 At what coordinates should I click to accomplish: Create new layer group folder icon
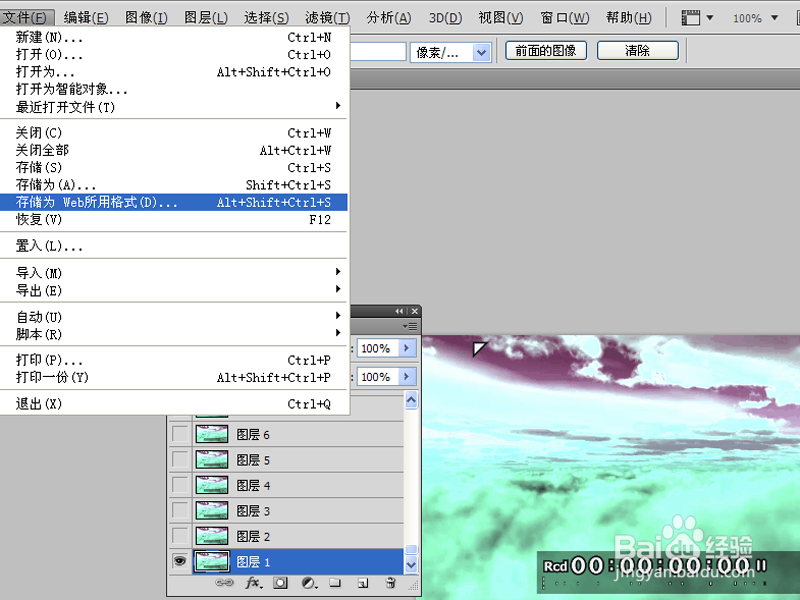(x=335, y=582)
